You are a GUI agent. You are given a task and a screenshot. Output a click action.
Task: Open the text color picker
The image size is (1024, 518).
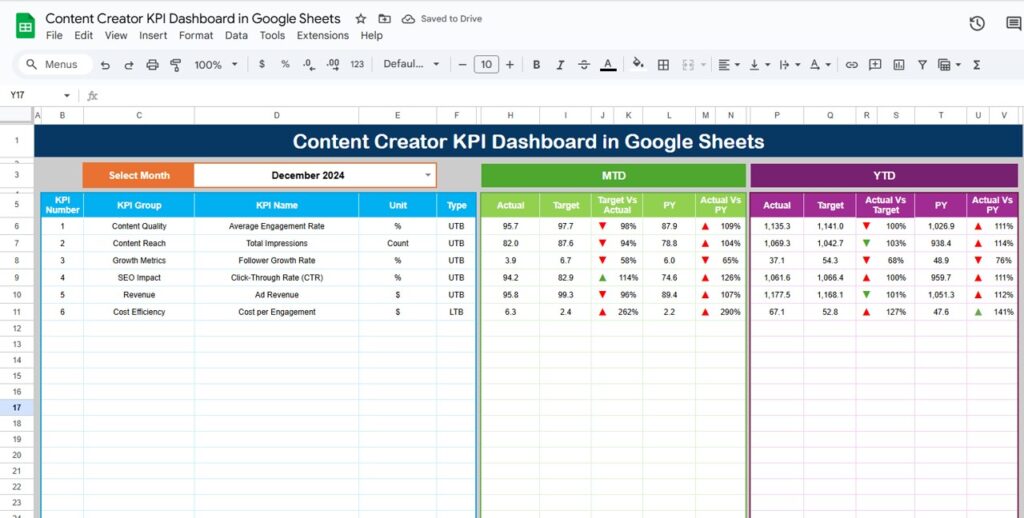point(608,65)
